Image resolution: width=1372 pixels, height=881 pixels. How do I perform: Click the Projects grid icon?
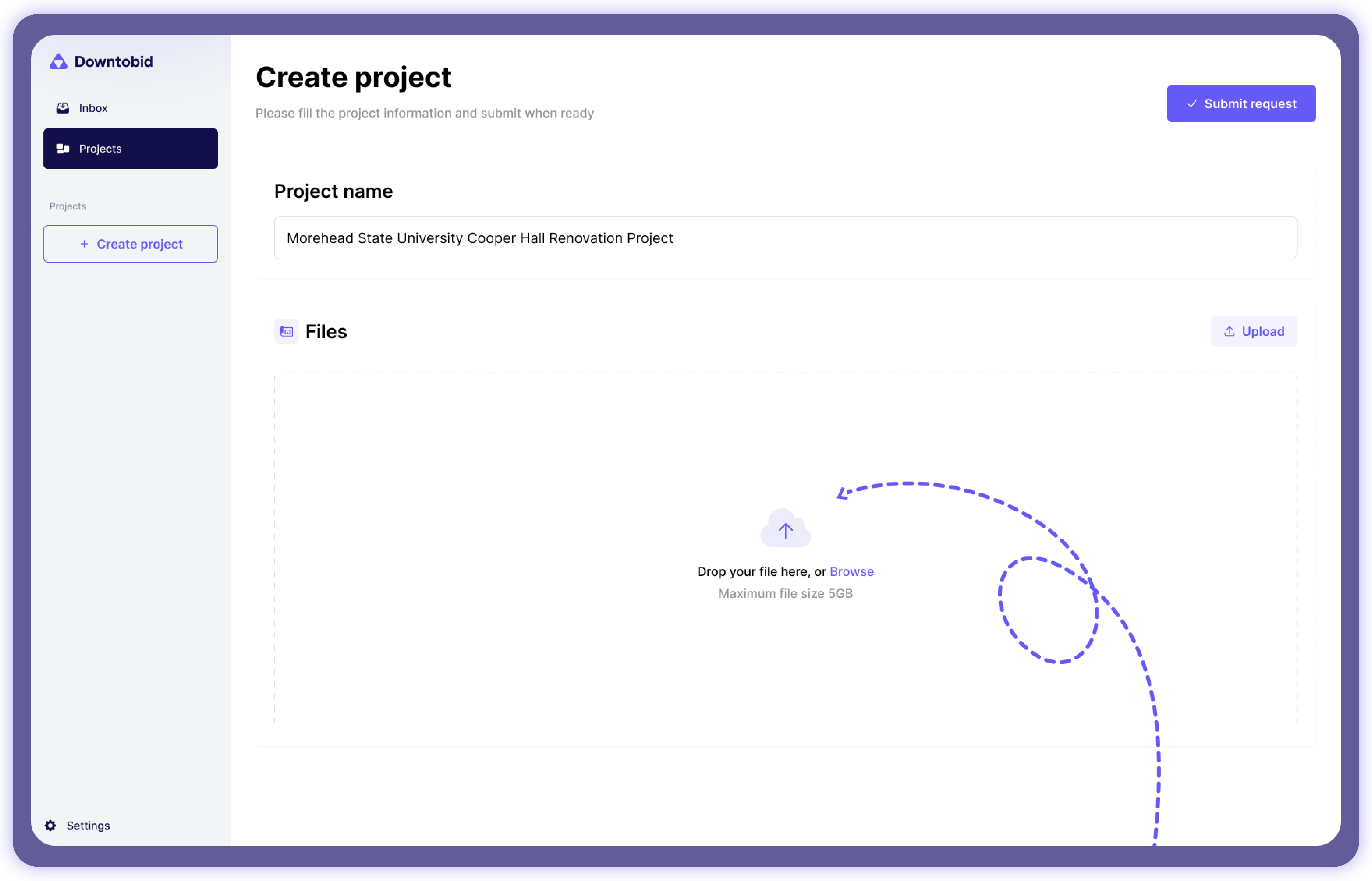tap(63, 148)
